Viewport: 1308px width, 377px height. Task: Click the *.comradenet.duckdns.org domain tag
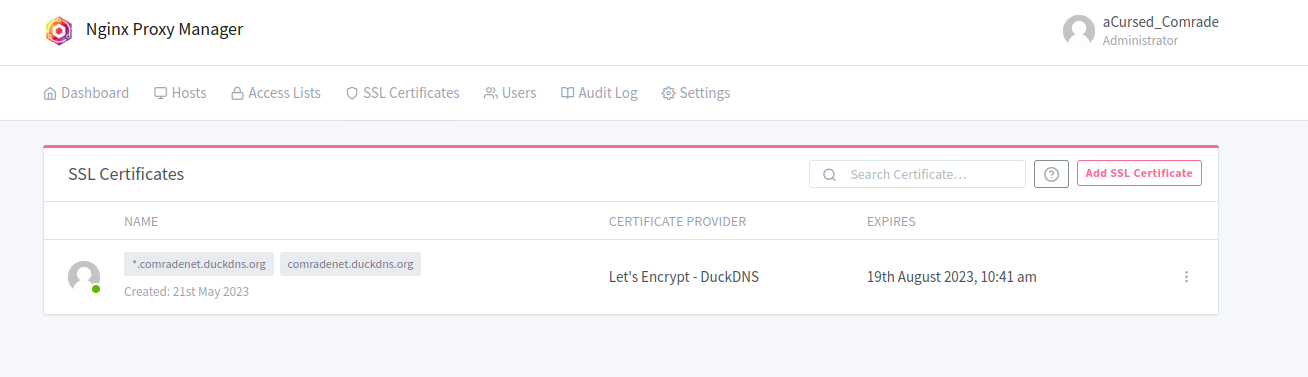pos(199,264)
